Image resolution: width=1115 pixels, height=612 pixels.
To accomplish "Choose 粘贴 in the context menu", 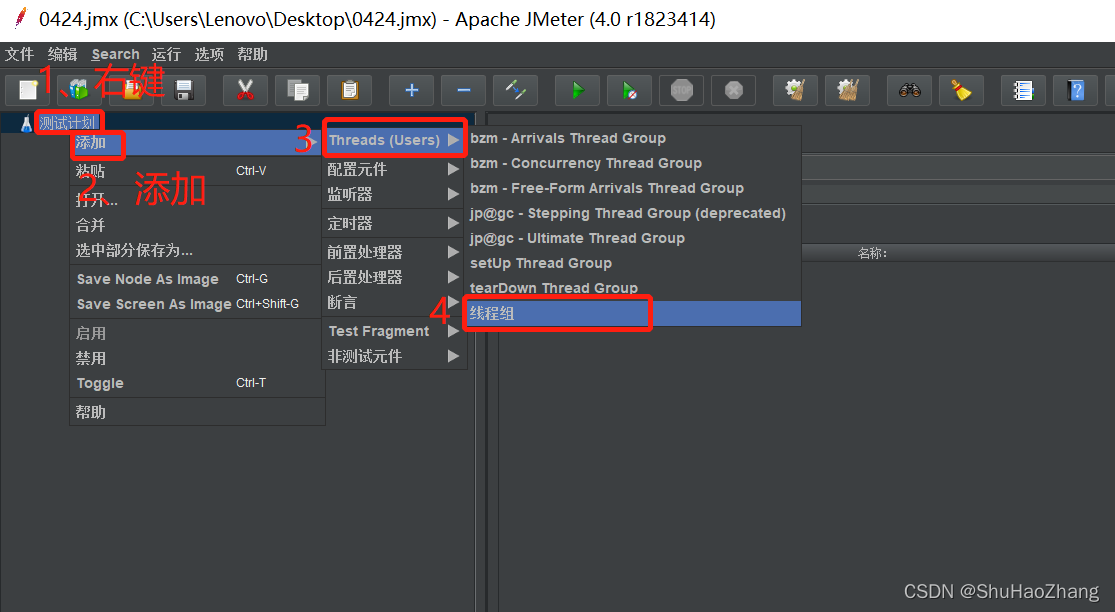I will pyautogui.click(x=197, y=171).
